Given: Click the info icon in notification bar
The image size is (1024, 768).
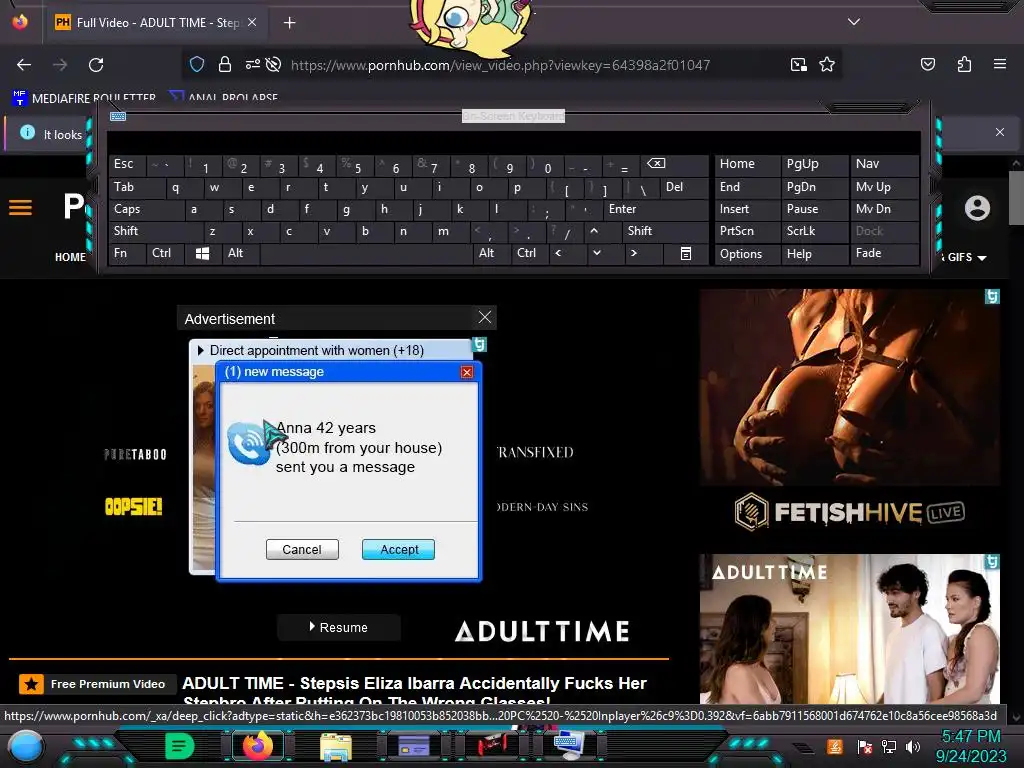Looking at the screenshot, I should tap(27, 133).
